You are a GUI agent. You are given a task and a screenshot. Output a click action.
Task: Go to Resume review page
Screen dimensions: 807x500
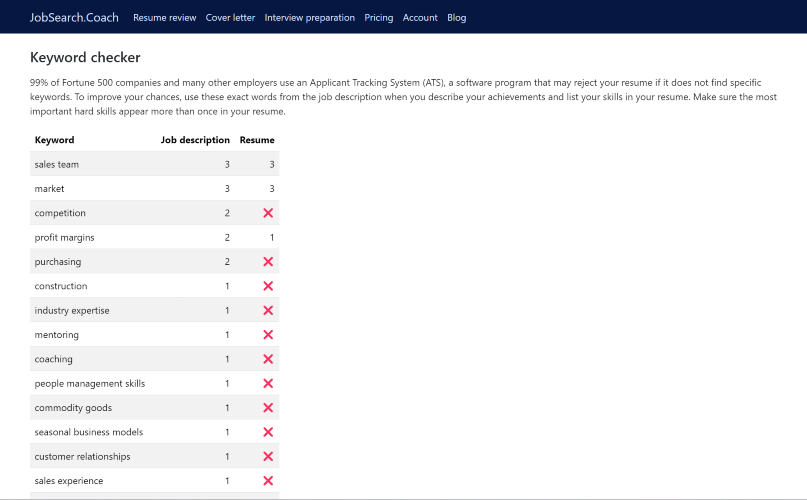pyautogui.click(x=165, y=18)
